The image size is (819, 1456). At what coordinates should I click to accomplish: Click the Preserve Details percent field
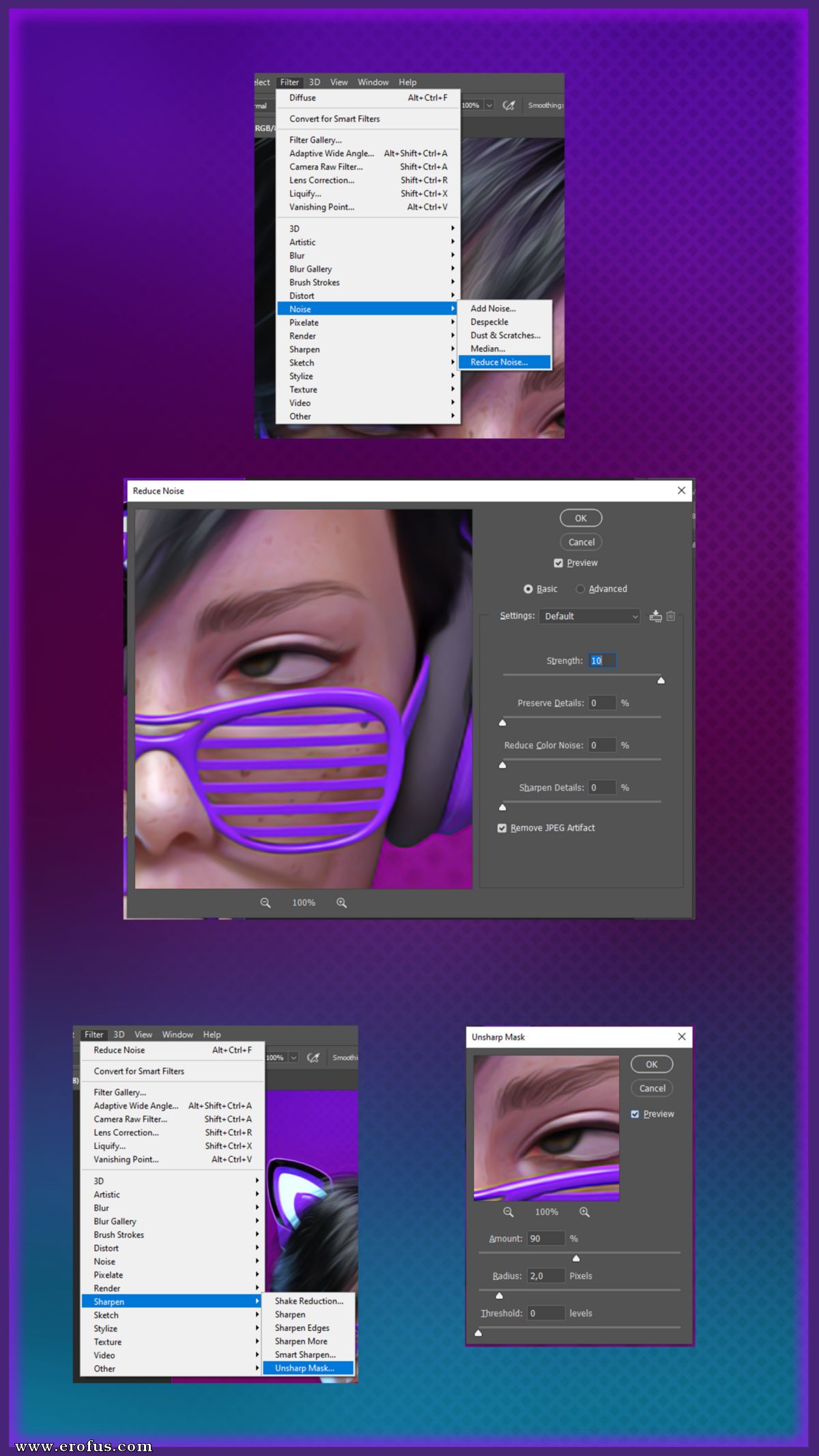[x=603, y=703]
